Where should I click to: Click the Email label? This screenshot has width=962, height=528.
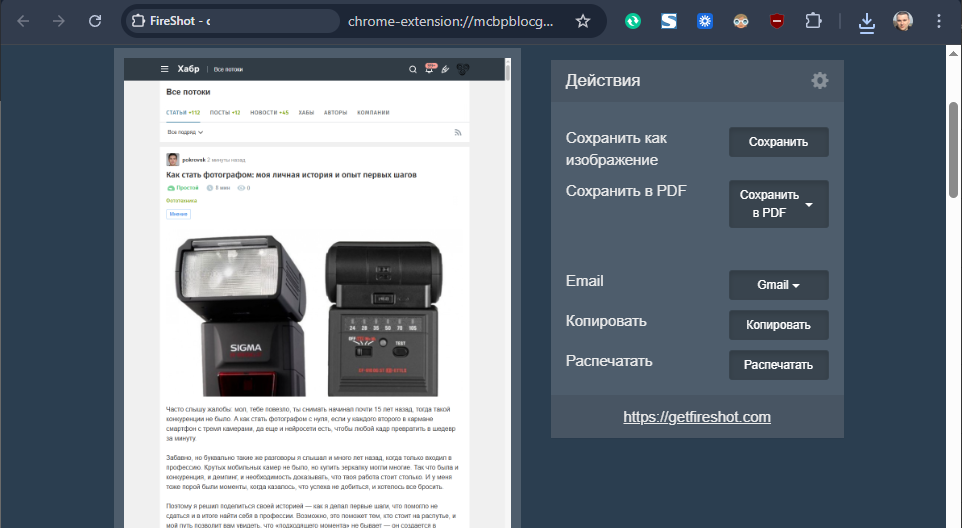click(x=585, y=281)
